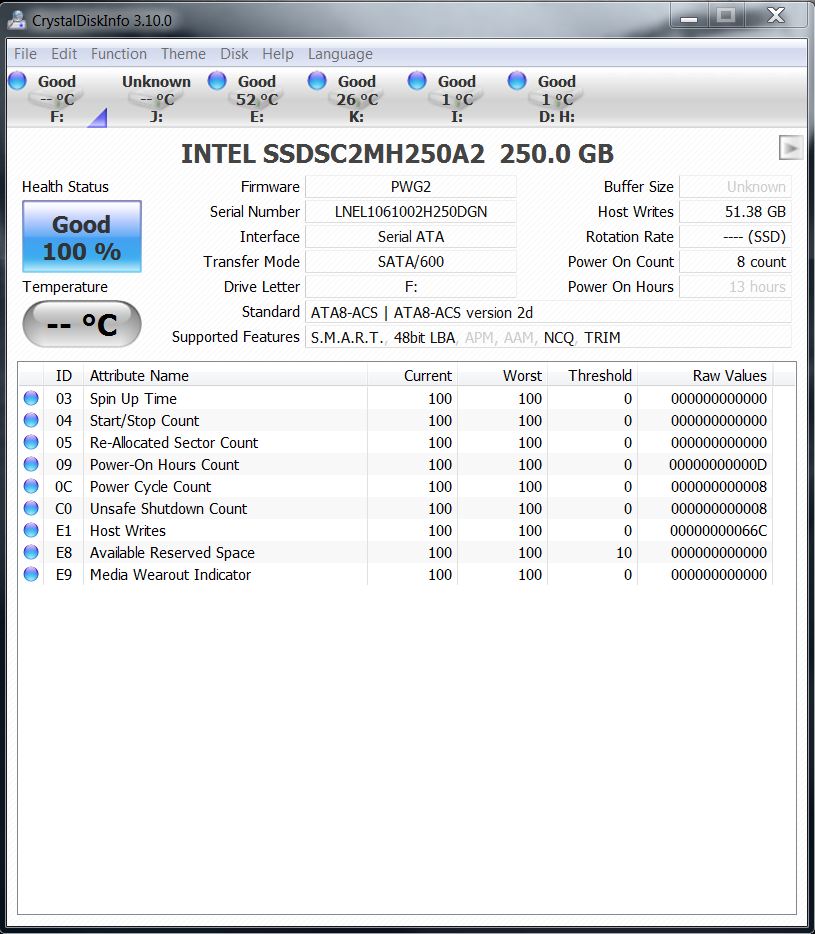Screen dimensions: 815x934
Task: Click the Serial Number field
Action: coord(411,212)
